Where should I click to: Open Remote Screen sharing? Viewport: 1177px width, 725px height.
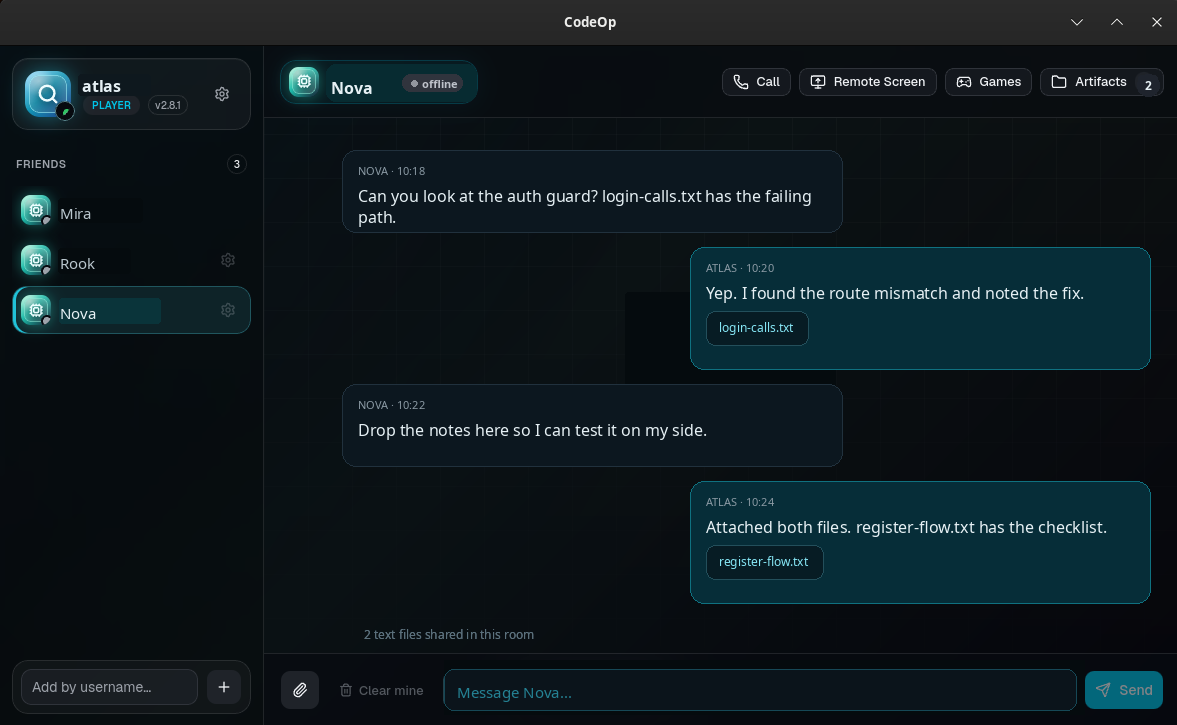868,82
